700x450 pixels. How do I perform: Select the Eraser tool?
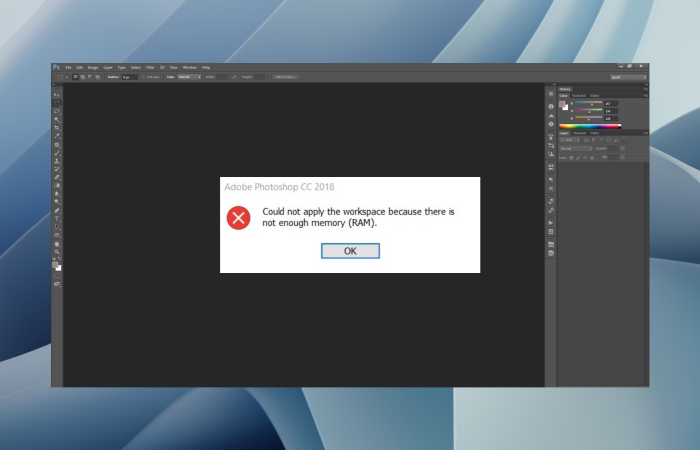[x=57, y=177]
